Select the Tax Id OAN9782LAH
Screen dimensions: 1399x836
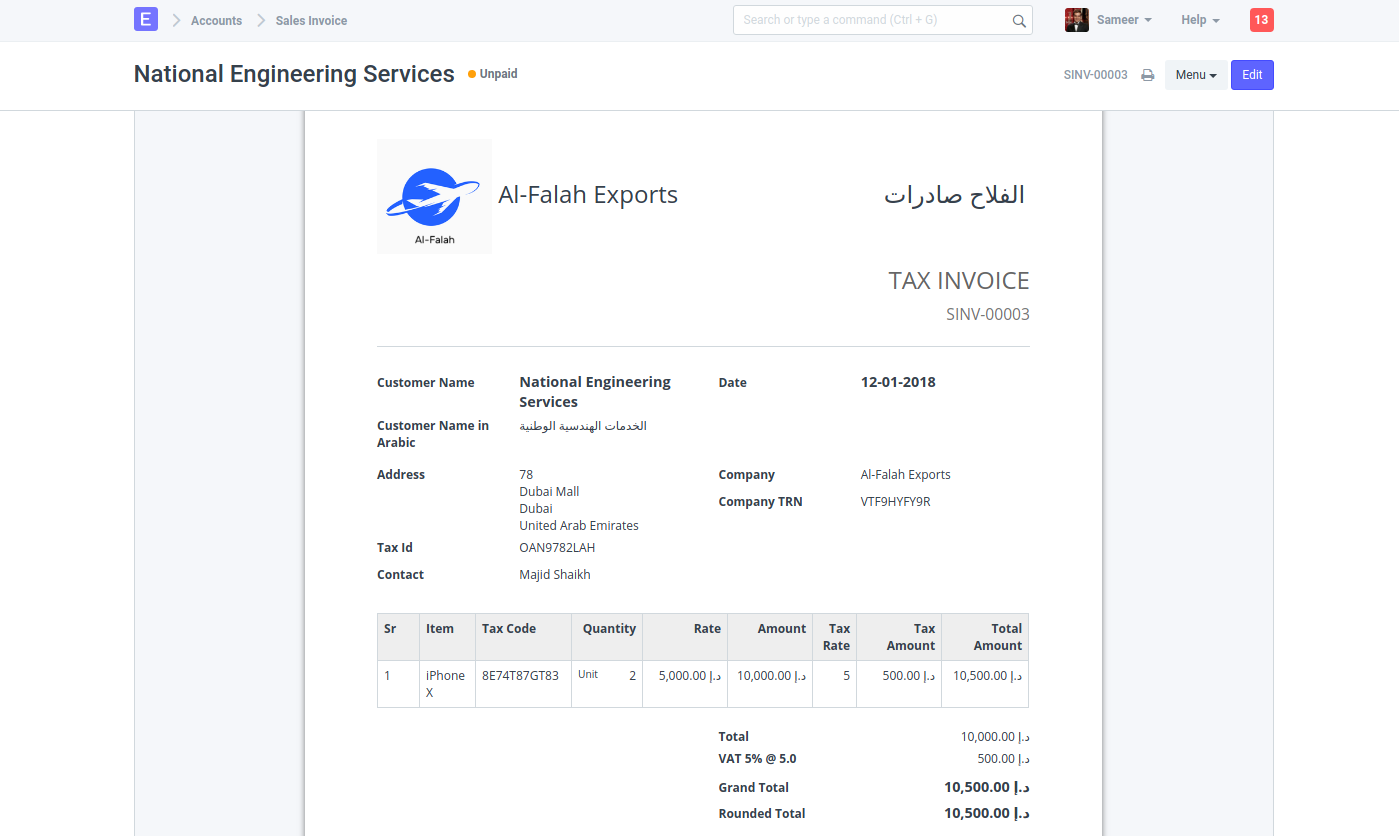pyautogui.click(x=557, y=548)
